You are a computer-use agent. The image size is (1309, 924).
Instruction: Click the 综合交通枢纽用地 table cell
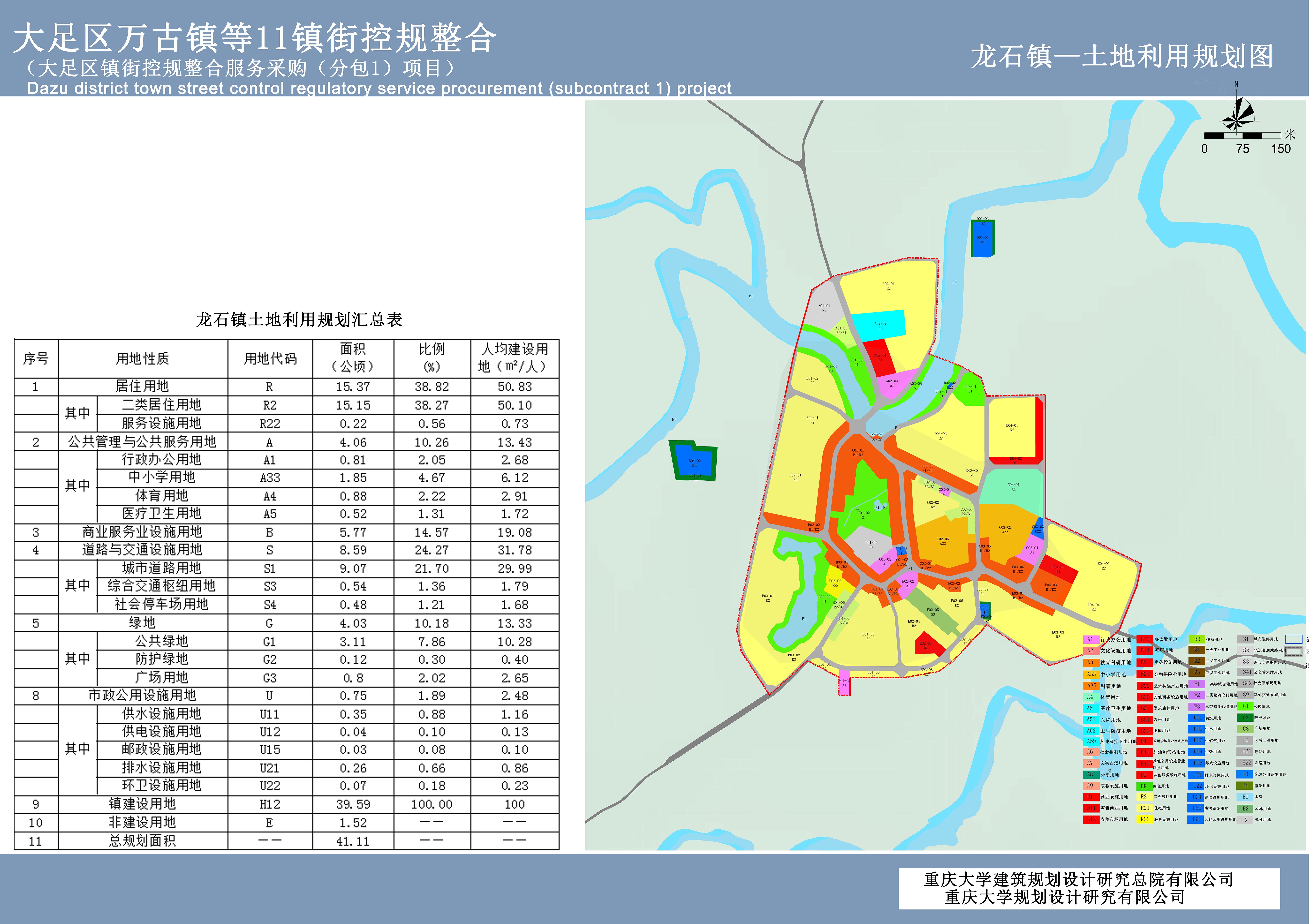tap(162, 586)
